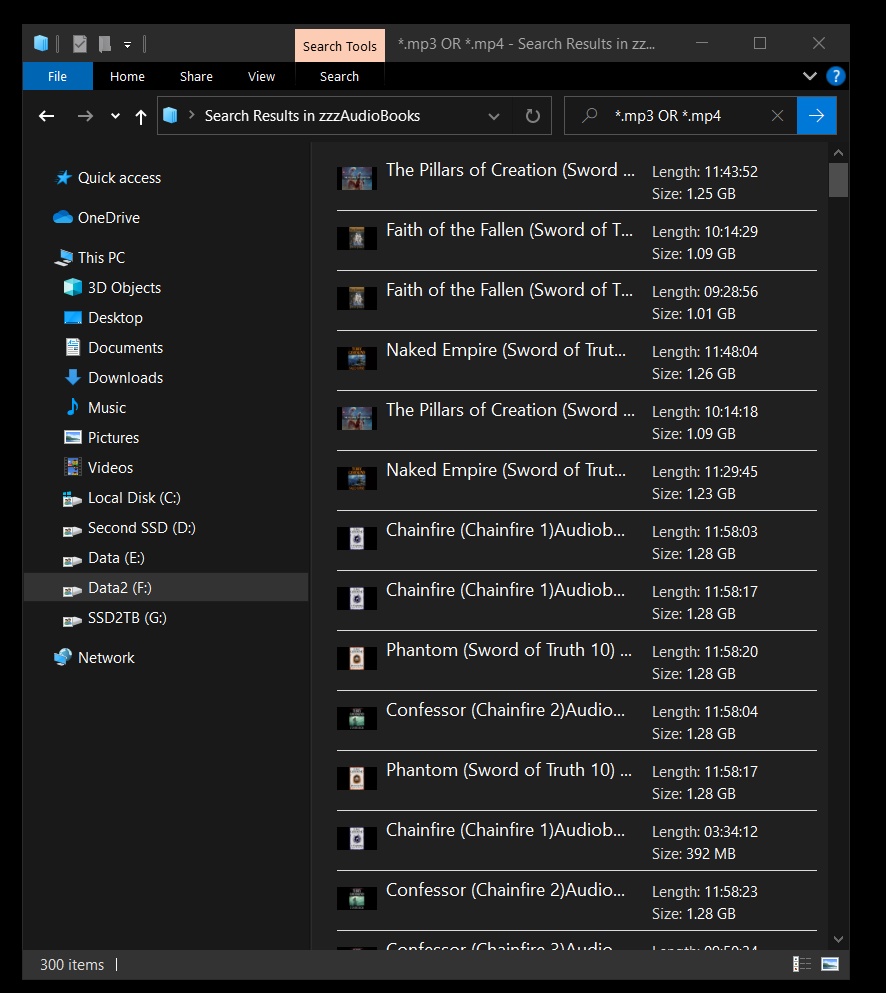Open the File menu
The height and width of the screenshot is (993, 886).
[x=57, y=76]
